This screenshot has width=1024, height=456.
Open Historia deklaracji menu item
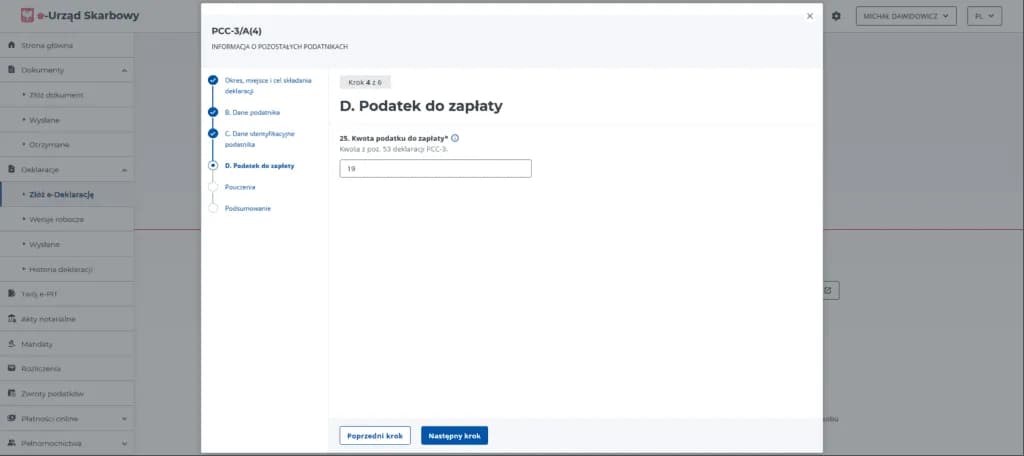[62, 269]
